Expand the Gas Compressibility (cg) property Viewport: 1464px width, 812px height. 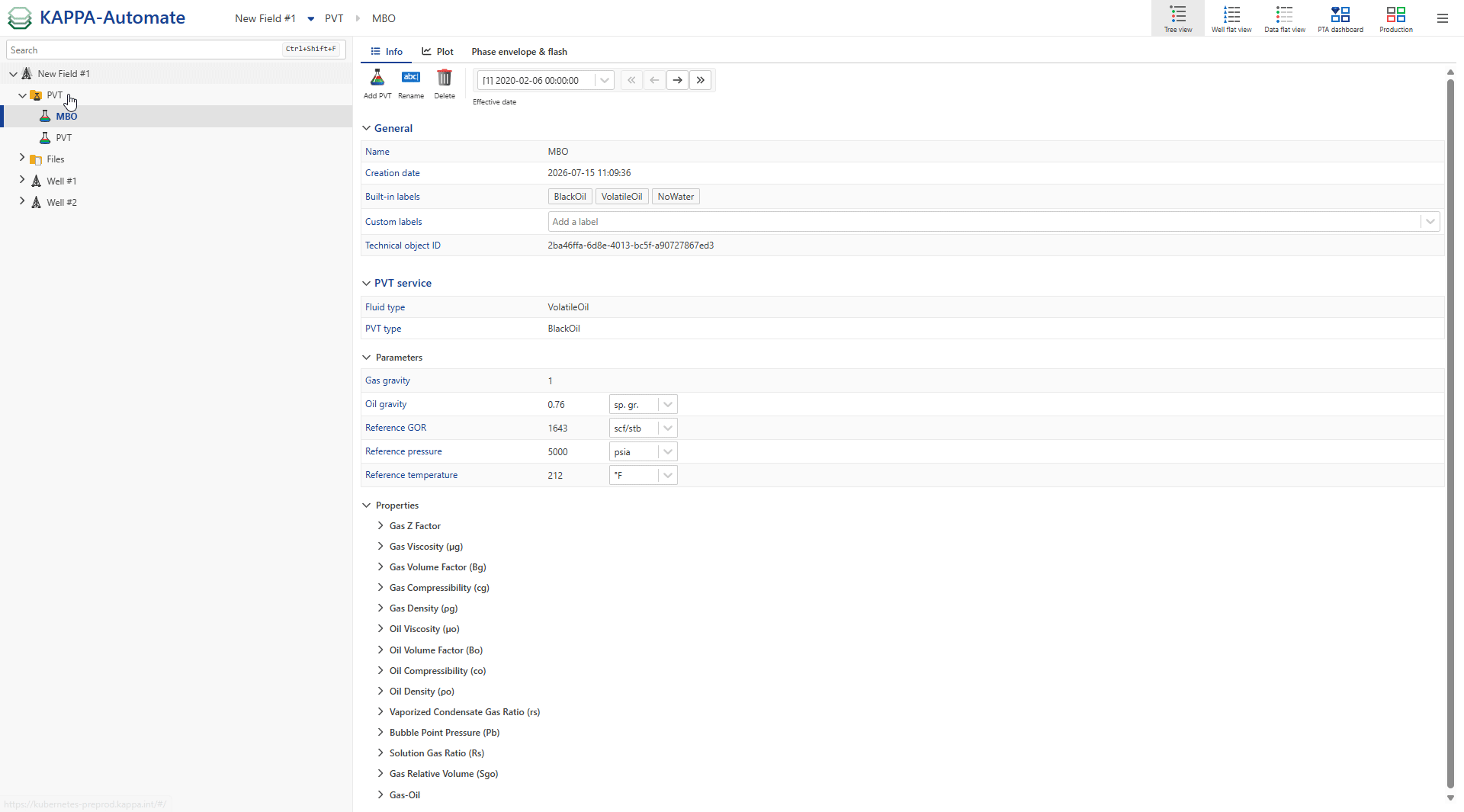coord(380,588)
